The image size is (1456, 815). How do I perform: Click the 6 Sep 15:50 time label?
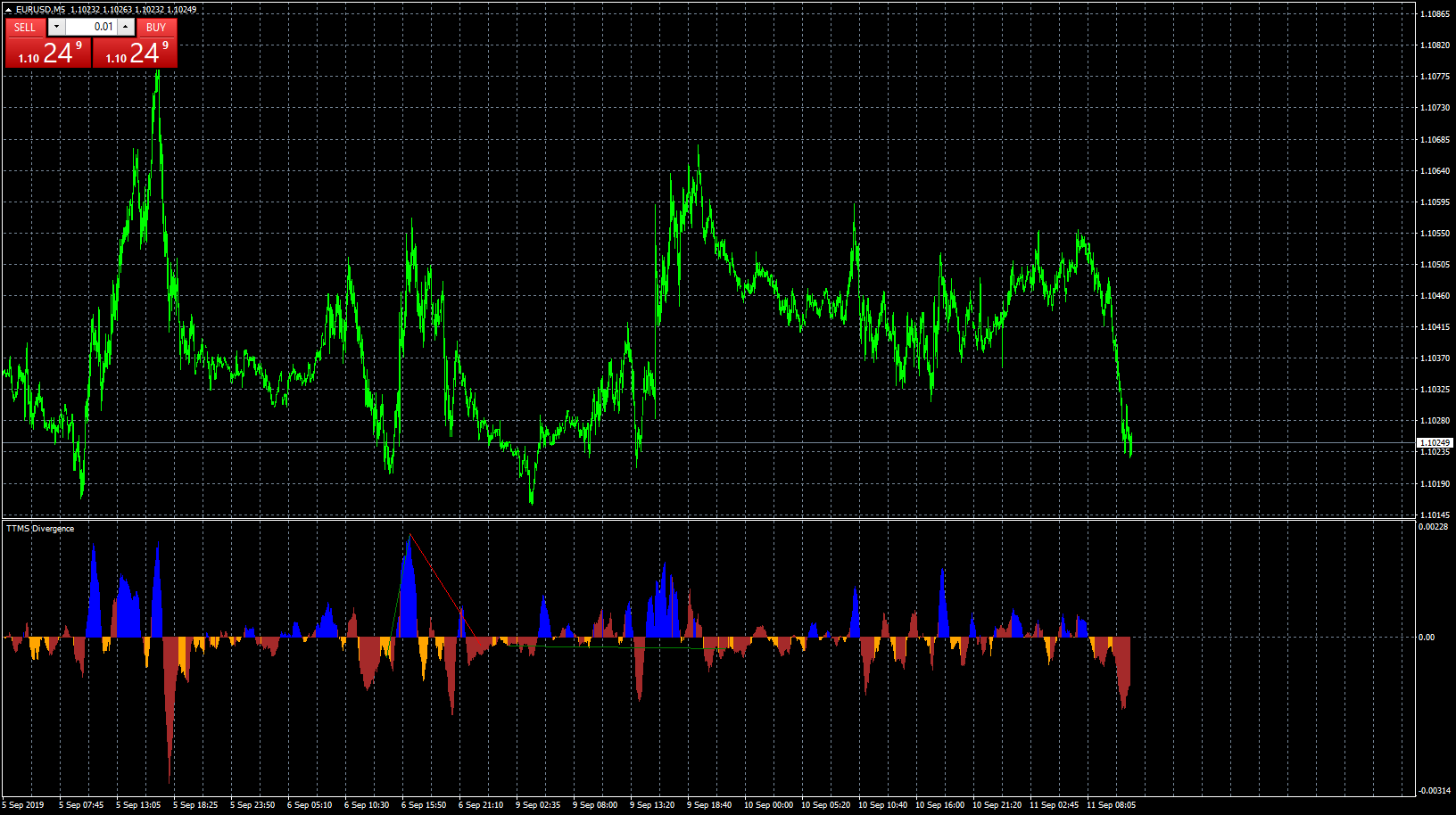424,805
